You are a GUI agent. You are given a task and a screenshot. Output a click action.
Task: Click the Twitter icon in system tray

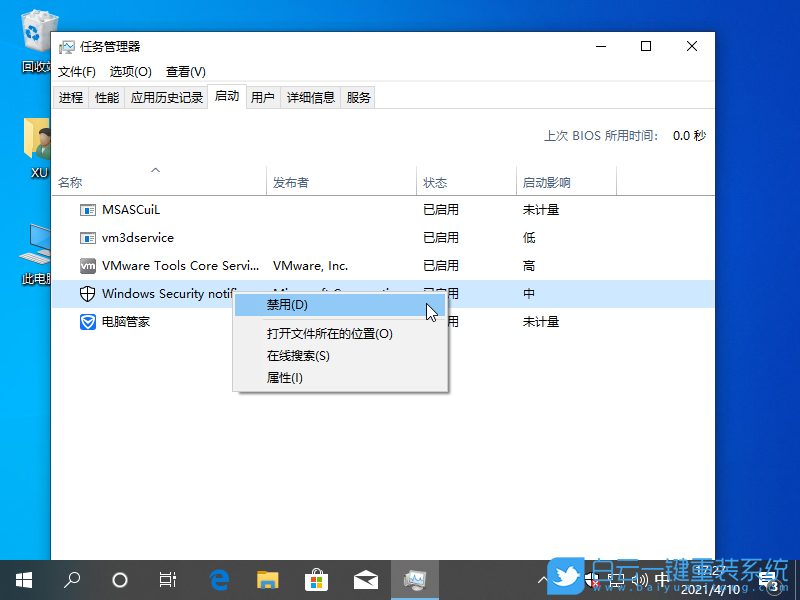click(x=566, y=578)
